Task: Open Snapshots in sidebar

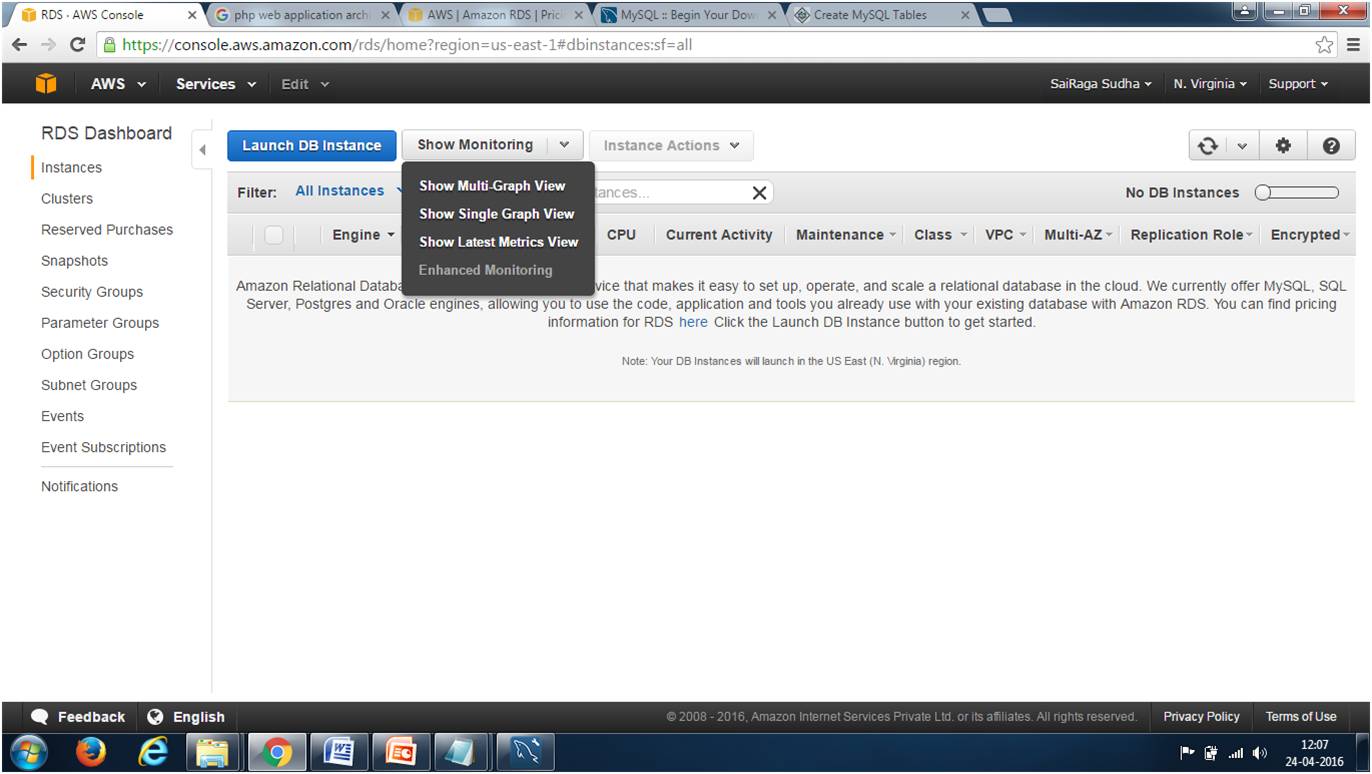Action: click(74, 261)
